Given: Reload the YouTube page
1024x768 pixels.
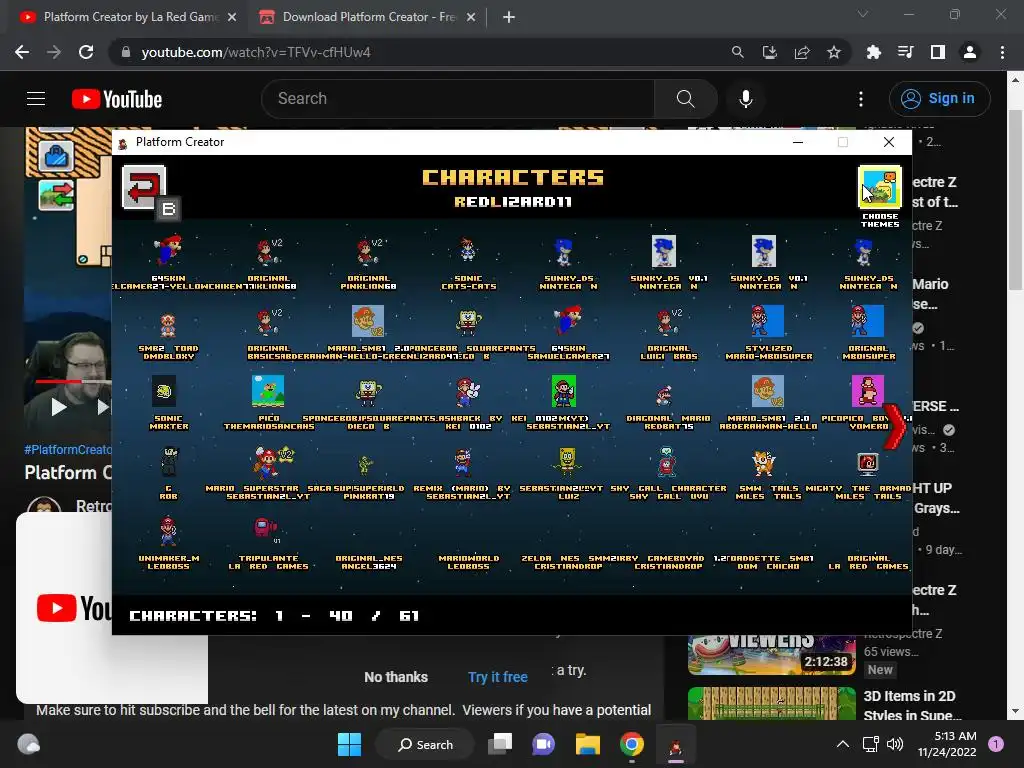Looking at the screenshot, I should click(x=86, y=52).
